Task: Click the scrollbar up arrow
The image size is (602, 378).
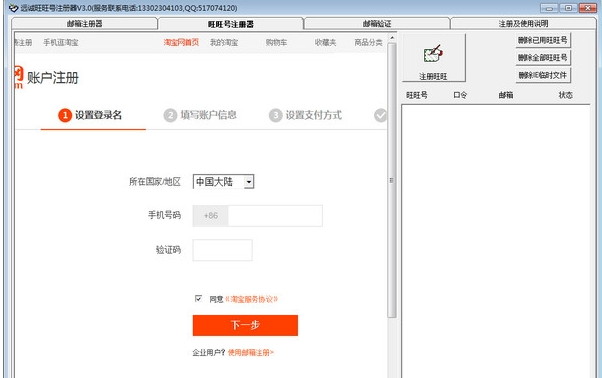Action: (x=392, y=38)
